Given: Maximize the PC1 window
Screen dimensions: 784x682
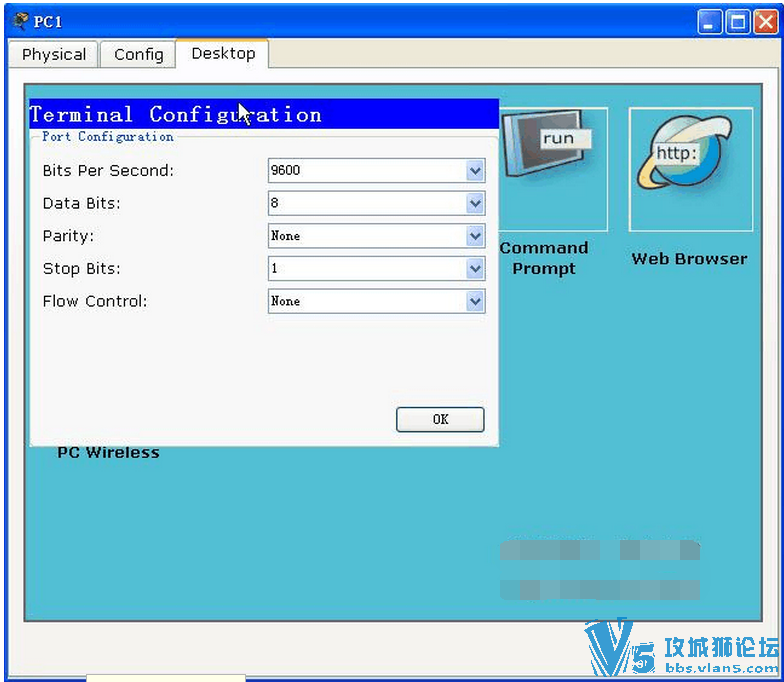Looking at the screenshot, I should click(x=738, y=22).
